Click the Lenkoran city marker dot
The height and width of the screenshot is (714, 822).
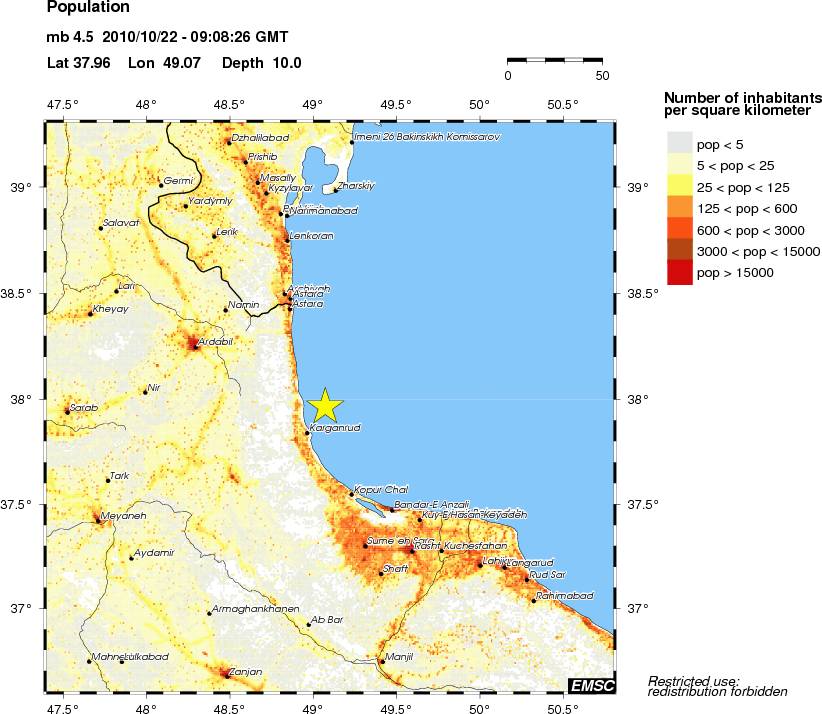pyautogui.click(x=287, y=239)
